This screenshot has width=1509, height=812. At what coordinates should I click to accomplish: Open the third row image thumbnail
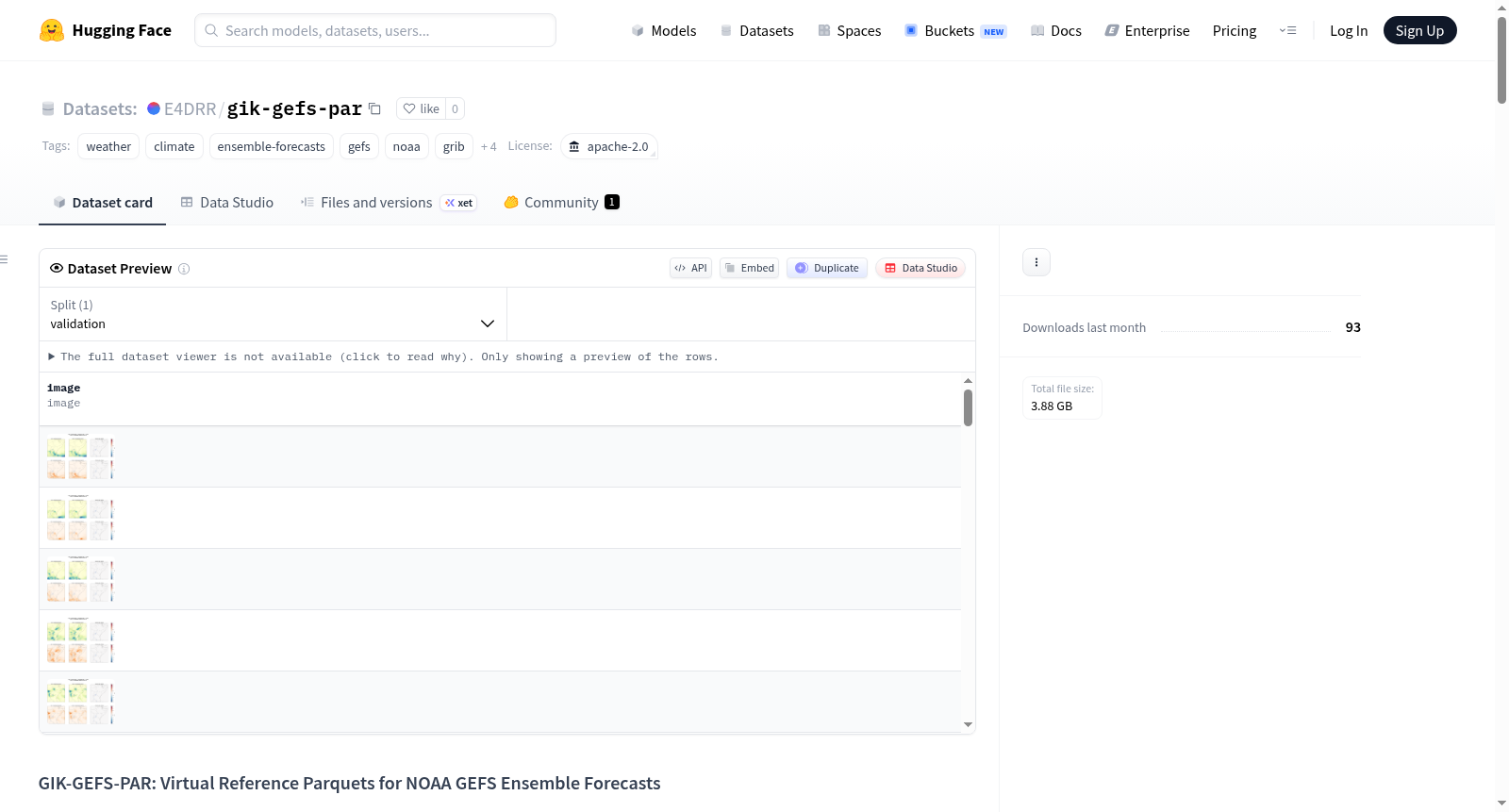tap(80, 579)
